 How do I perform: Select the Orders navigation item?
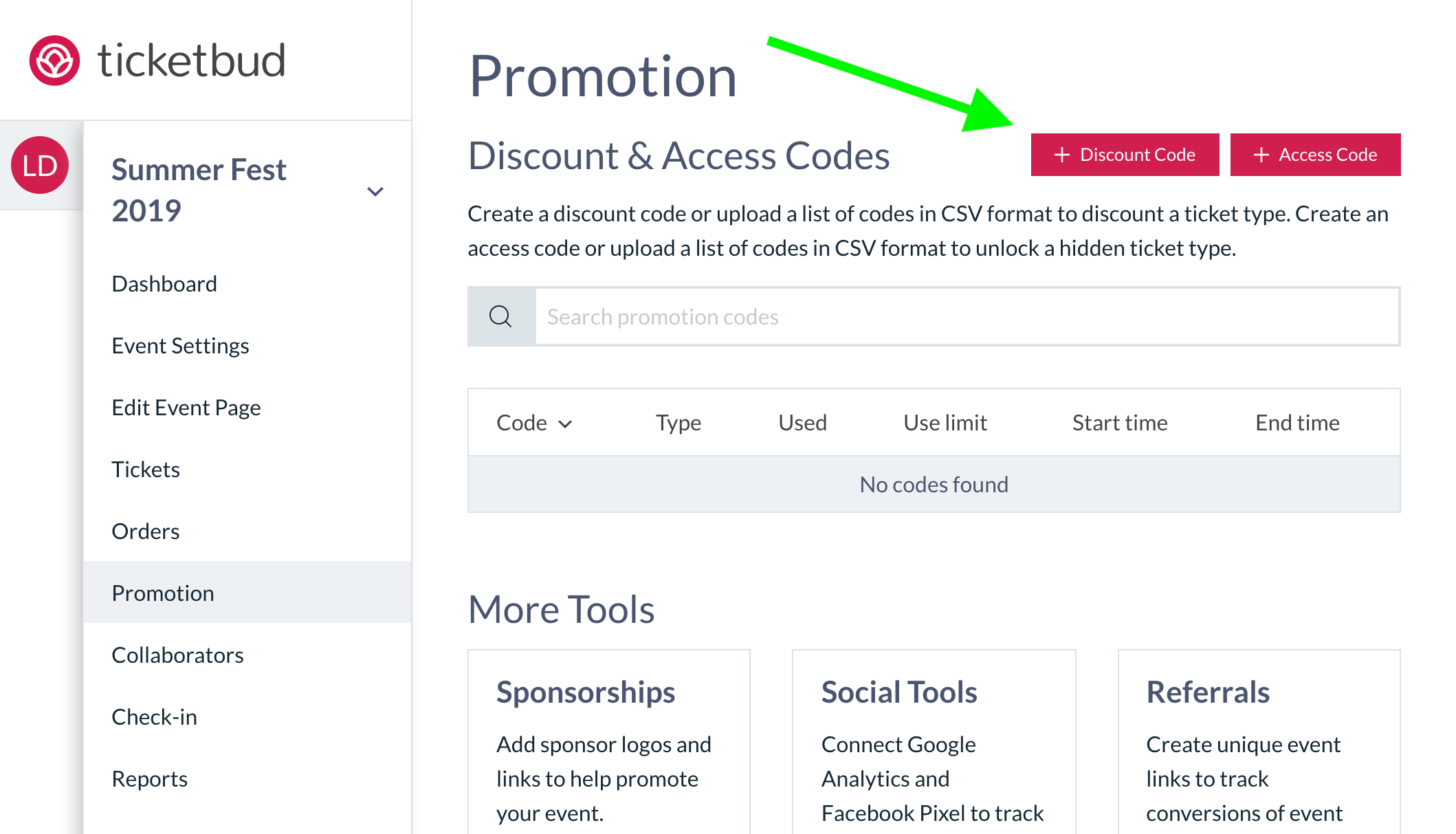145,530
